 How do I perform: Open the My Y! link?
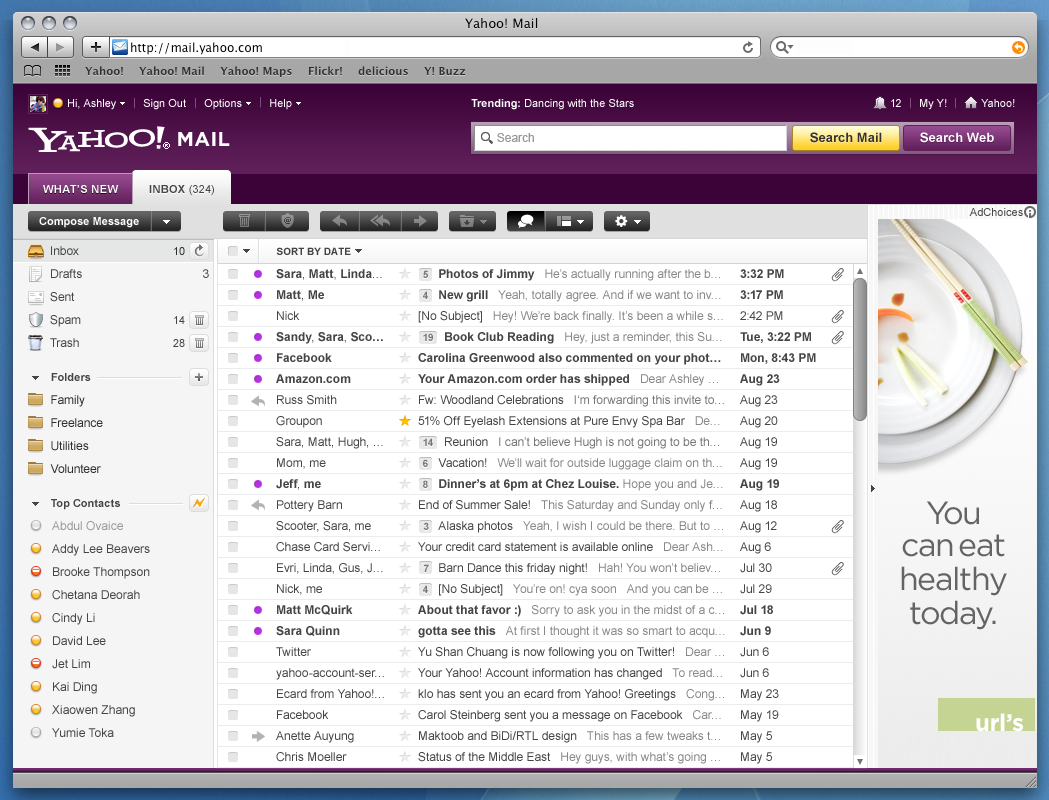(933, 103)
